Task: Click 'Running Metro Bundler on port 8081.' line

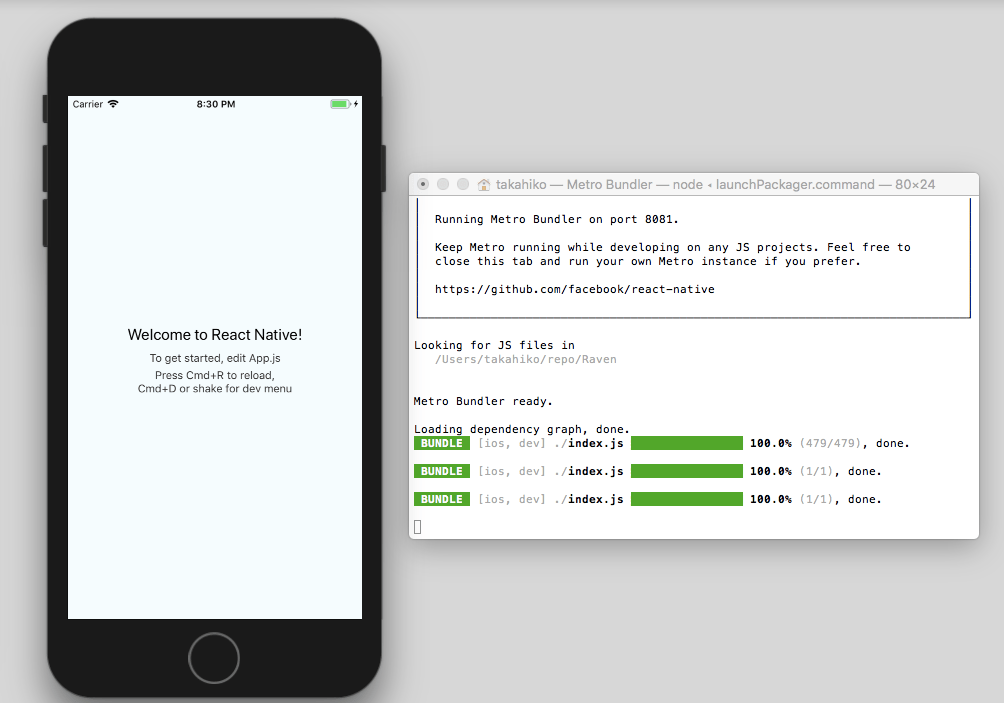Action: 556,219
